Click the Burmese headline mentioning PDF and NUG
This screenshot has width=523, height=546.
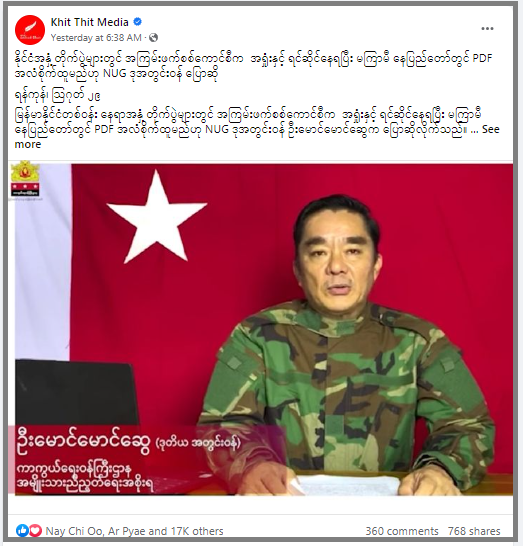[x=253, y=66]
